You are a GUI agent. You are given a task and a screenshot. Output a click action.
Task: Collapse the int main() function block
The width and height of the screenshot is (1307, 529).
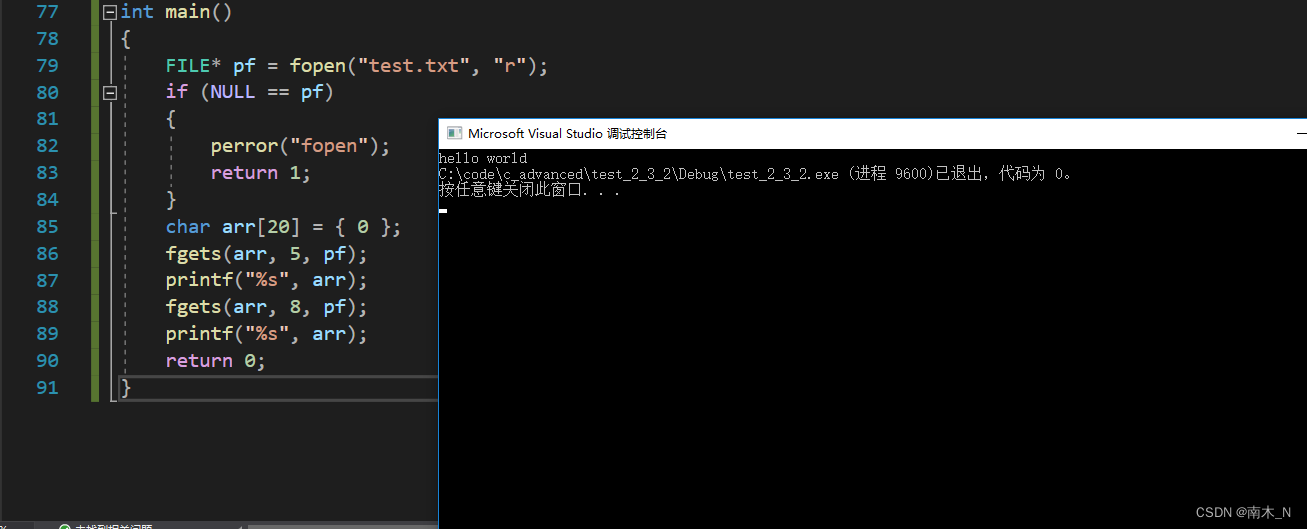(110, 12)
